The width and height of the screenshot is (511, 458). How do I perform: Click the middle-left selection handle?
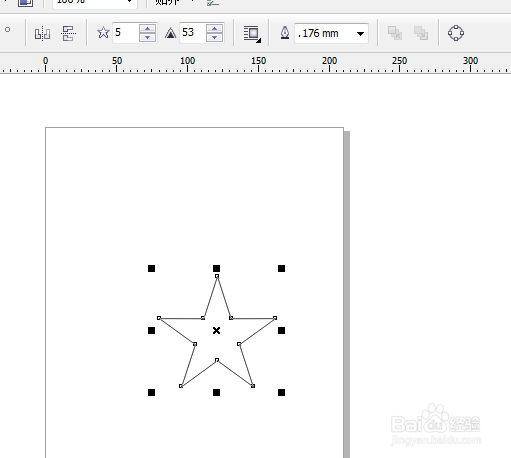point(151,330)
